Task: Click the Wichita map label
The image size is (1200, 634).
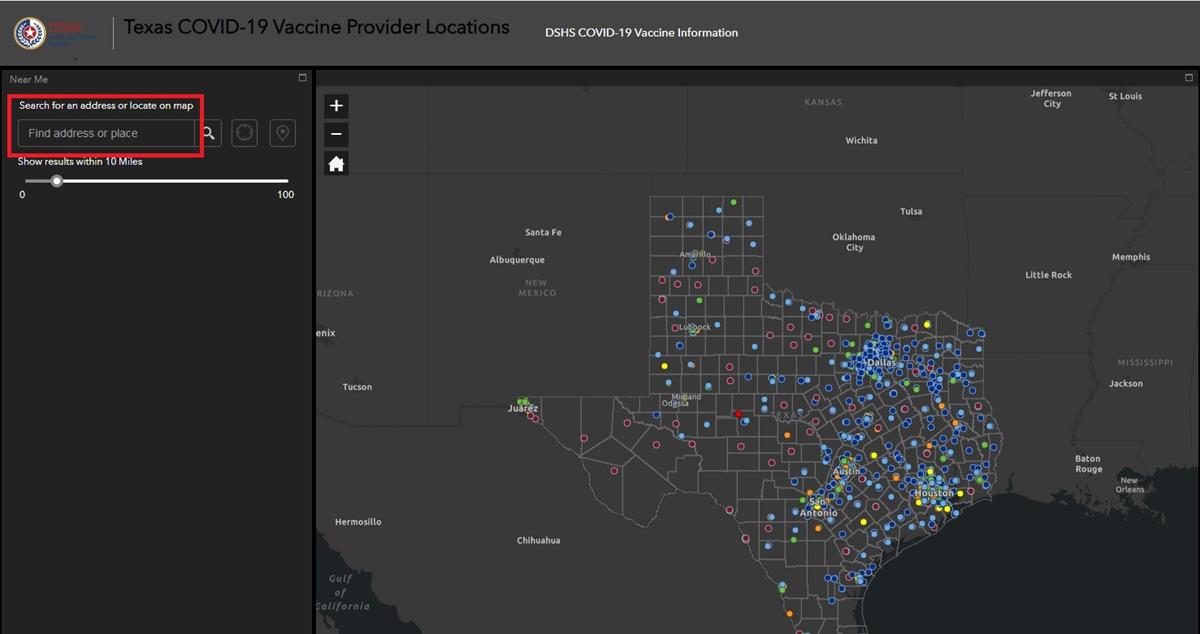Action: tap(861, 140)
